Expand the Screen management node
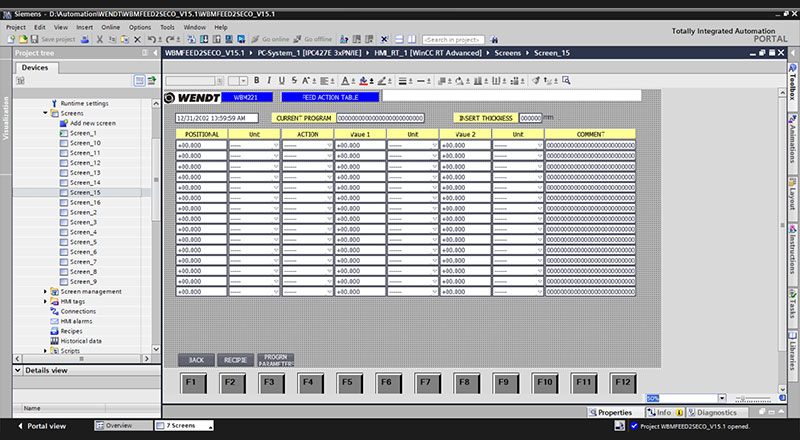The image size is (800, 440). click(45, 291)
